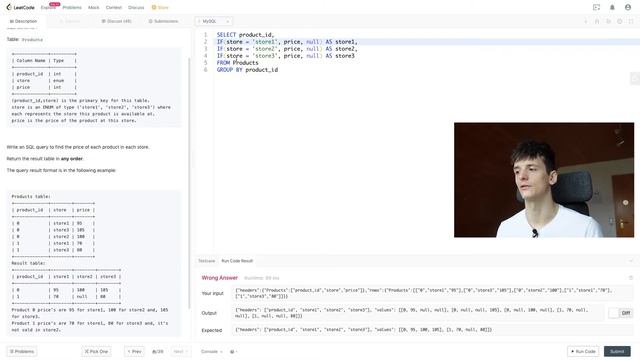Click the Output result box
This screenshot has height=360, width=640.
click(x=418, y=313)
